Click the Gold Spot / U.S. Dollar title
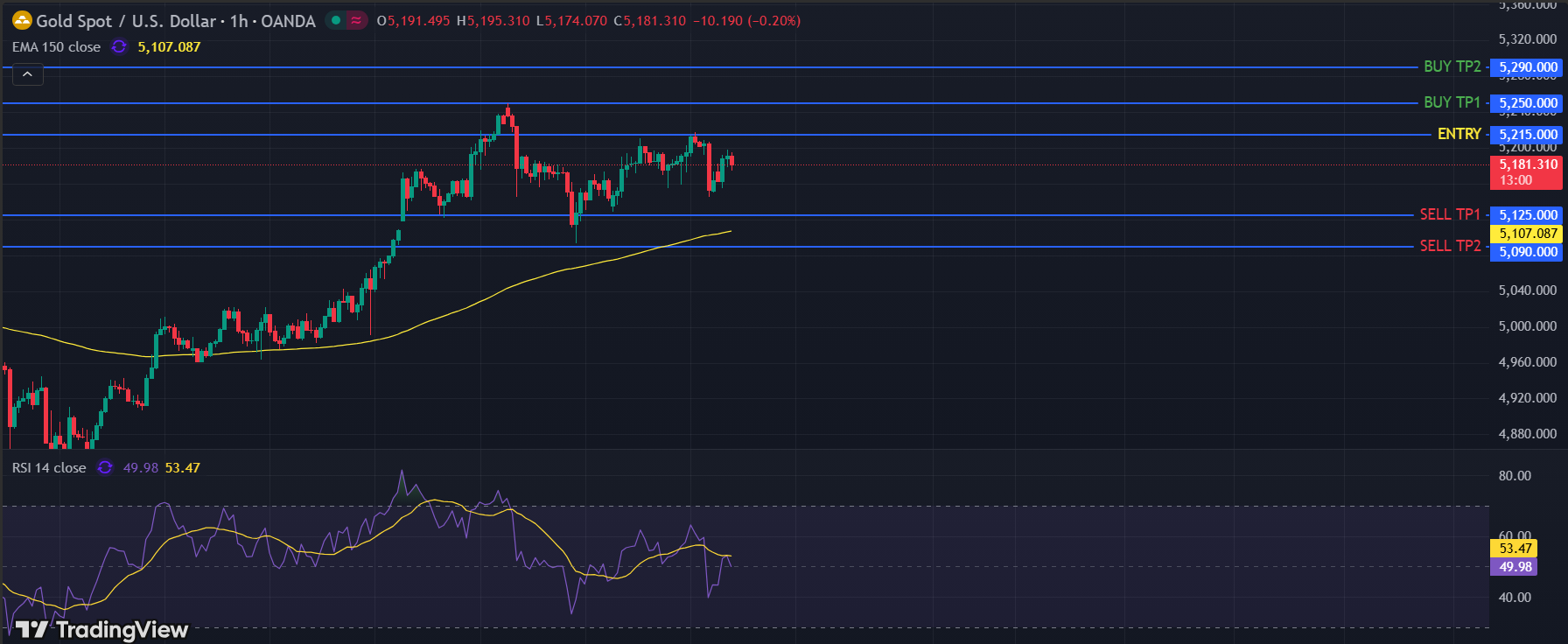The height and width of the screenshot is (644, 1568). 125,21
